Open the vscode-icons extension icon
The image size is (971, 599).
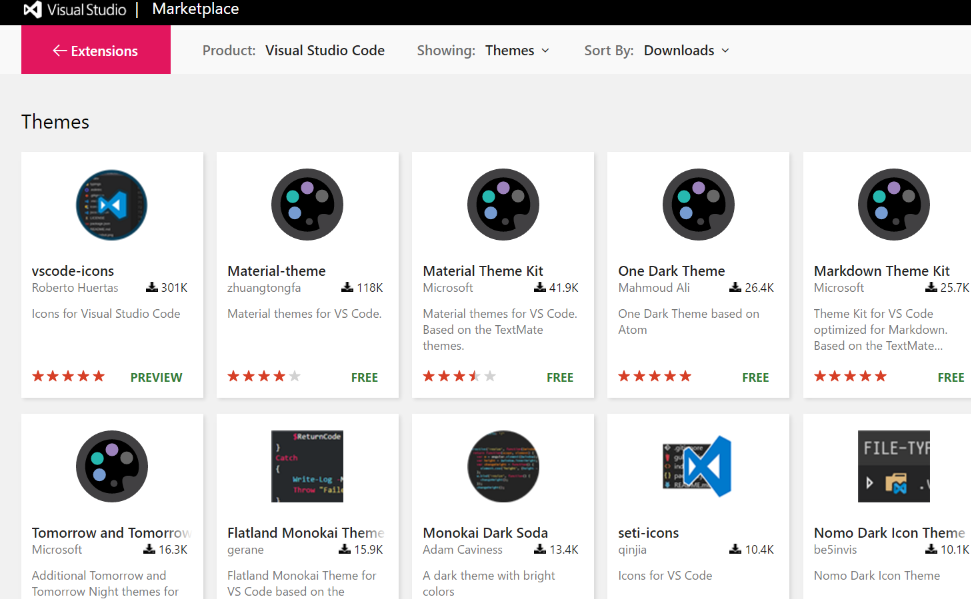(x=111, y=205)
